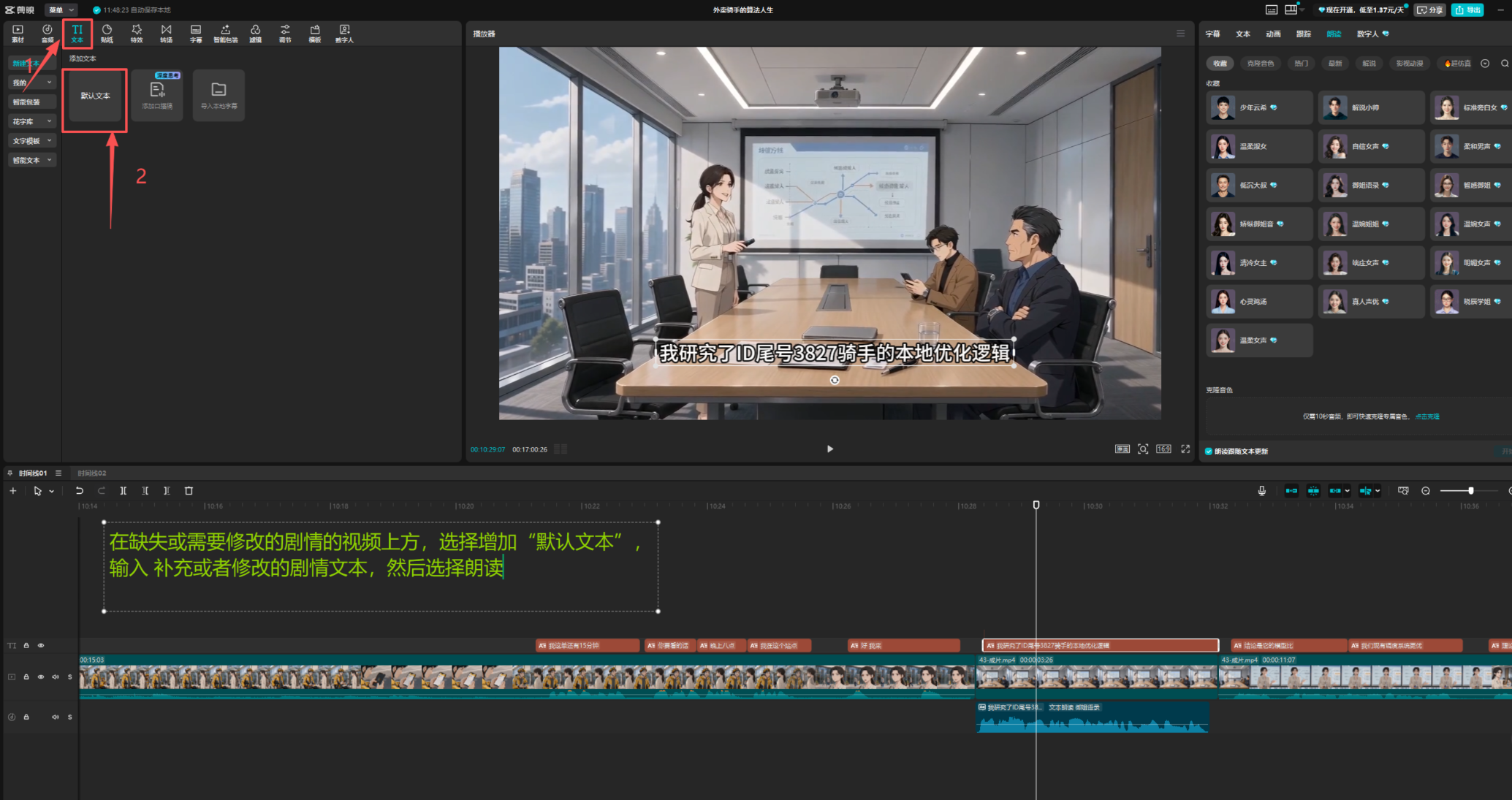The width and height of the screenshot is (1512, 800).
Task: Mute the main video track
Action: pos(56,677)
